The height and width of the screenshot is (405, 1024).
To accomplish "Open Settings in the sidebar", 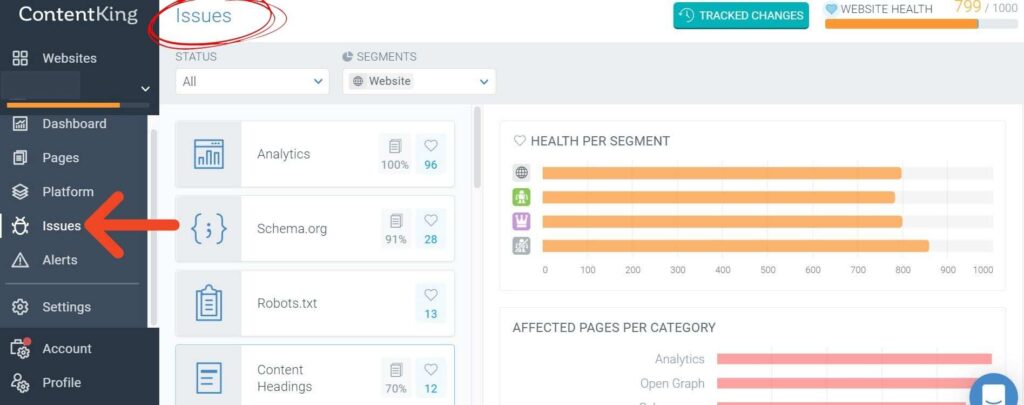I will click(66, 307).
